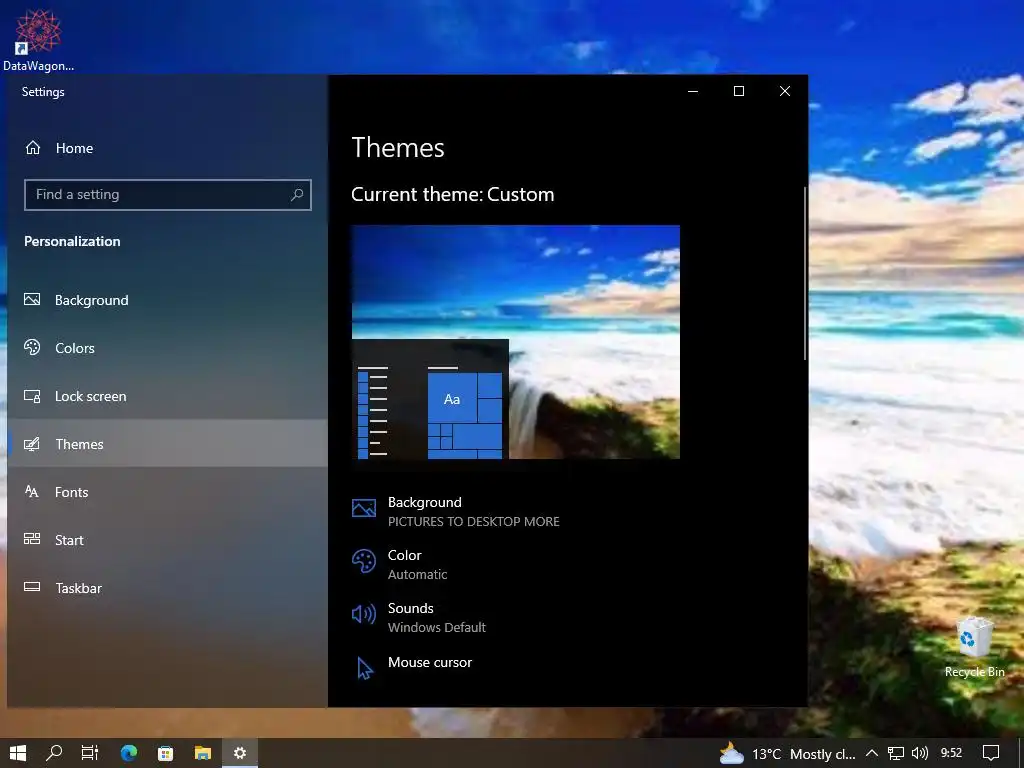The height and width of the screenshot is (768, 1024).
Task: Click the Background picture icon in sidebar
Action: [x=32, y=300]
